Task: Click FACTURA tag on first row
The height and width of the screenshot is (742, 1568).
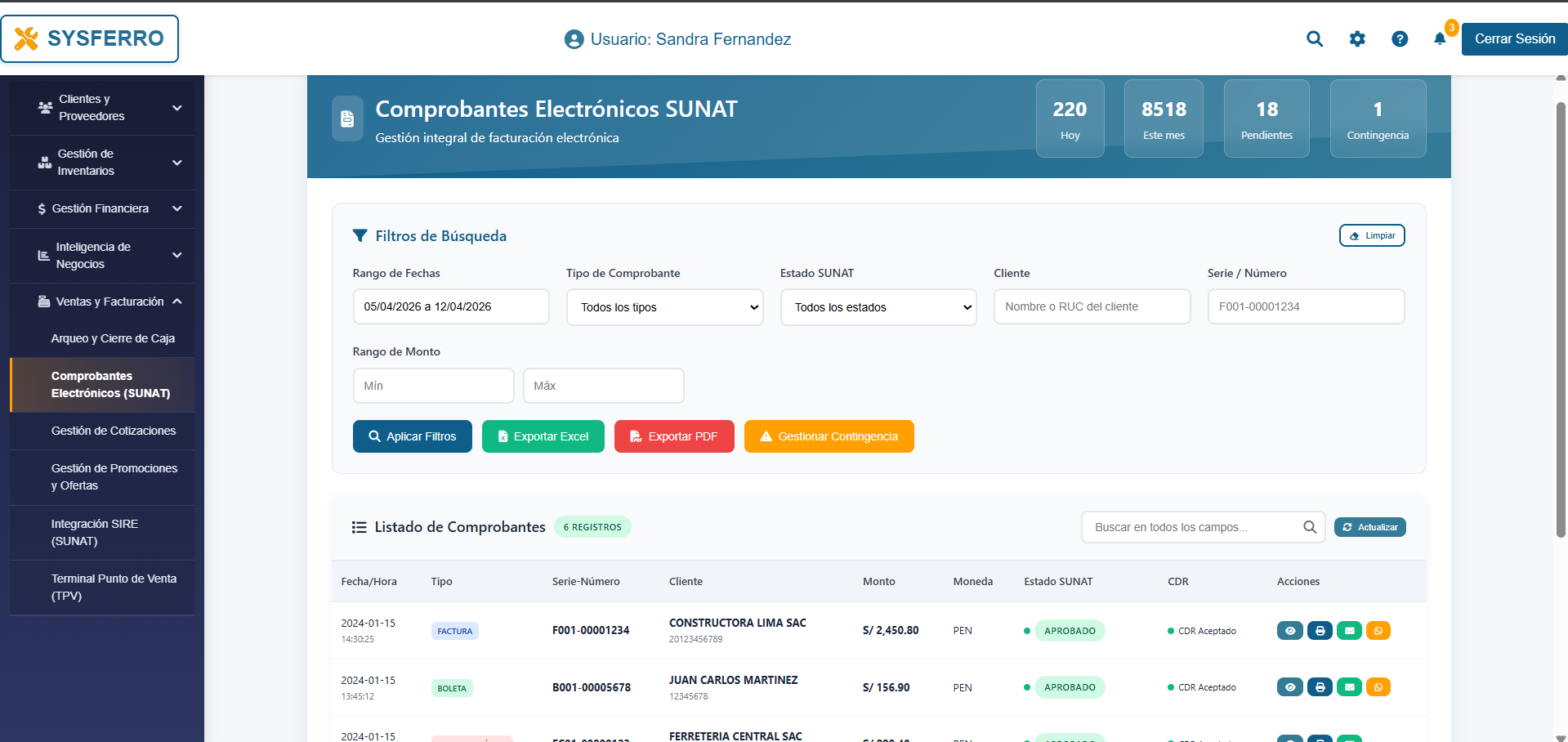Action: pos(454,631)
